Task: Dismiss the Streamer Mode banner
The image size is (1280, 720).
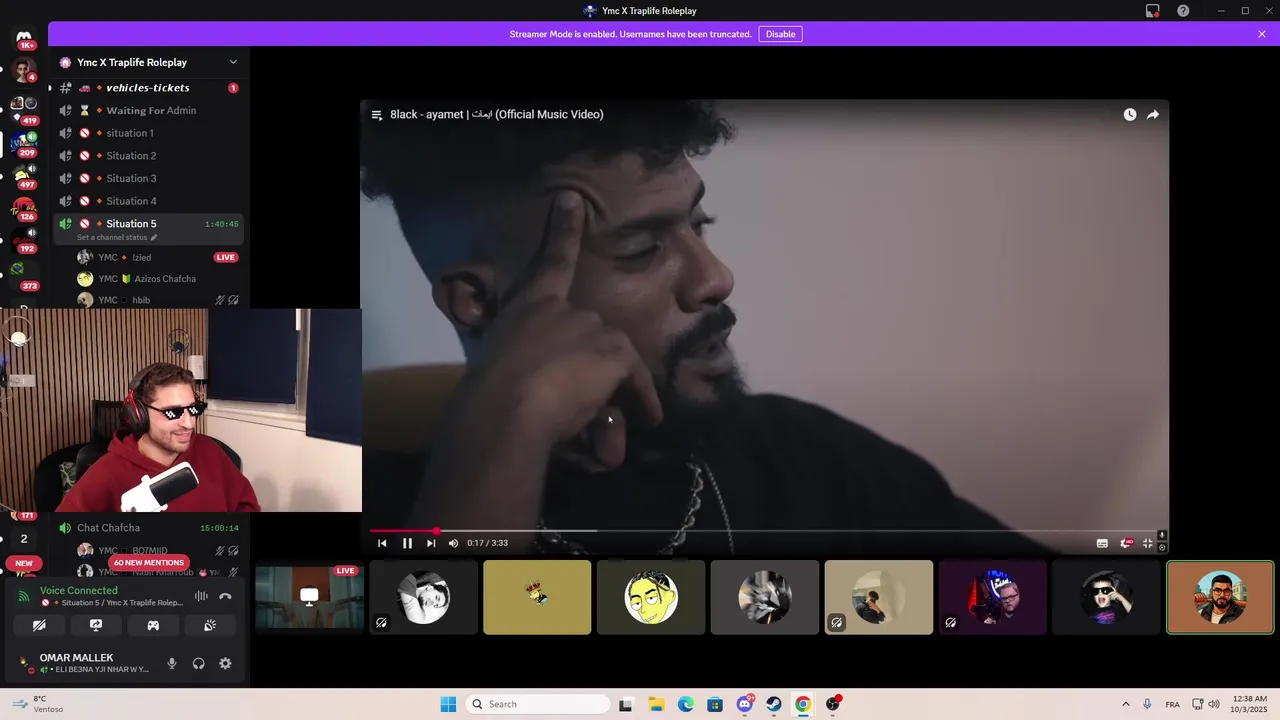Action: pyautogui.click(x=1262, y=34)
